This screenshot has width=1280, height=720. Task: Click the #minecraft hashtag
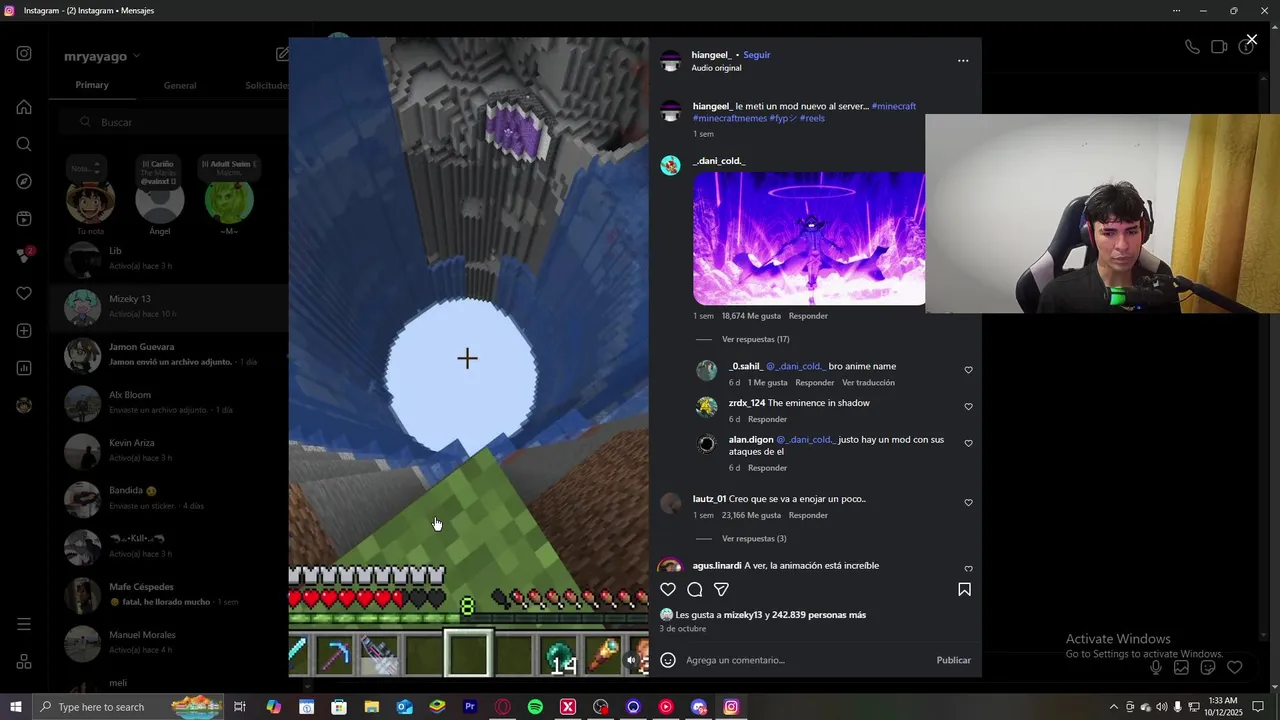point(894,106)
